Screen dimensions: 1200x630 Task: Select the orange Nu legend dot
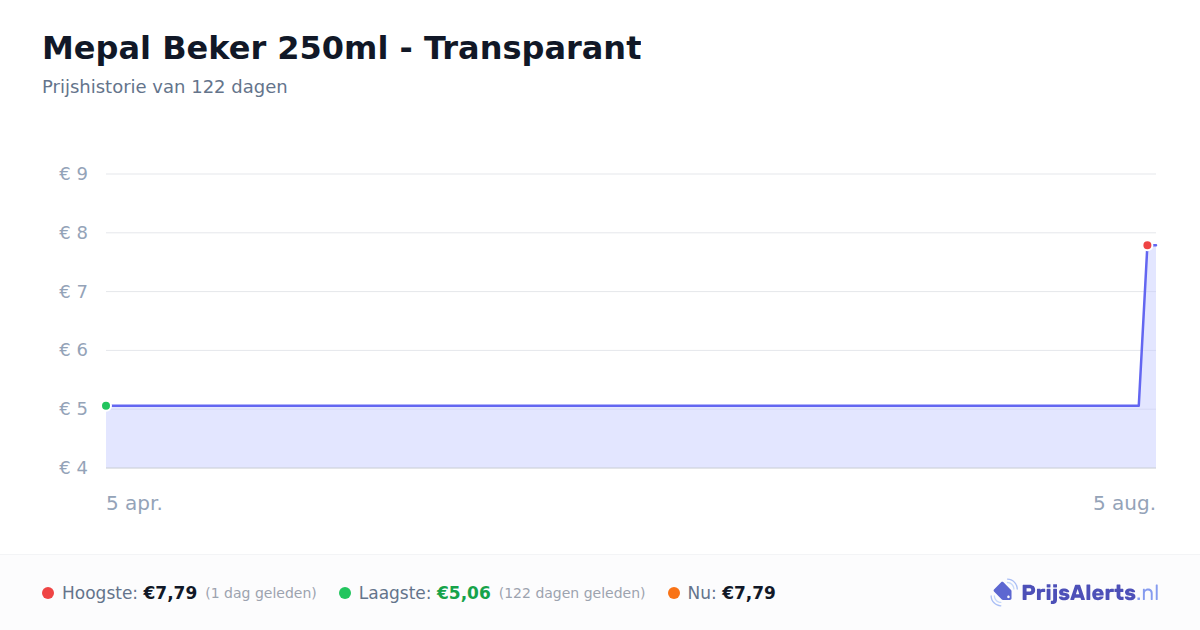(x=674, y=593)
